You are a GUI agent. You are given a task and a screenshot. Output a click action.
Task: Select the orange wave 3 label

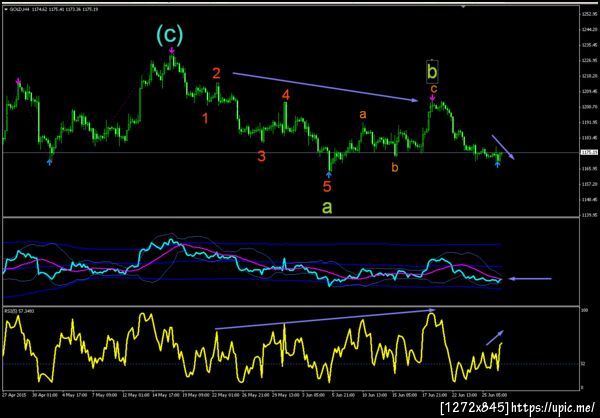(261, 156)
